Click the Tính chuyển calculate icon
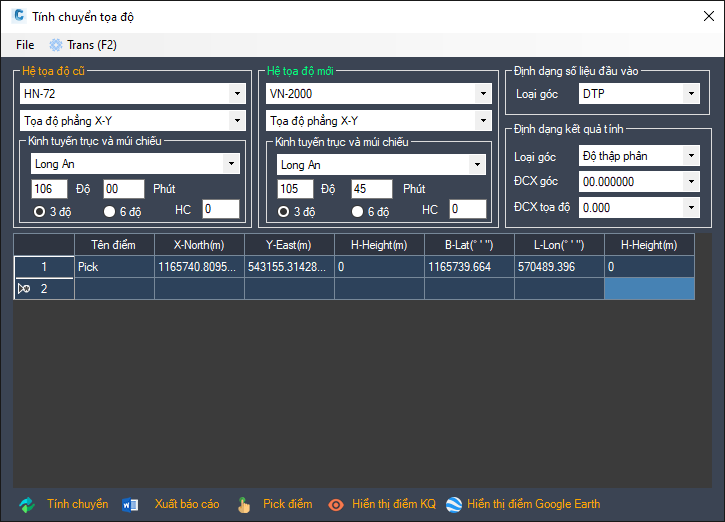This screenshot has width=725, height=522. click(27, 504)
